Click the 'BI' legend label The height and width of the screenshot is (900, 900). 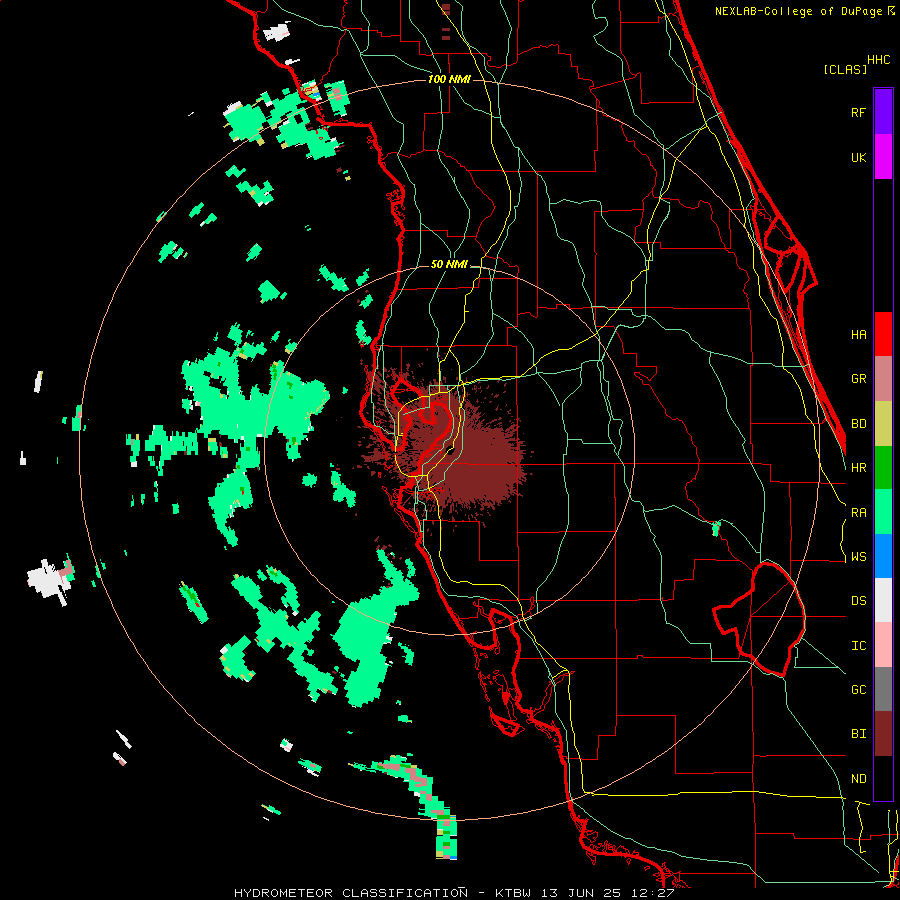(859, 734)
